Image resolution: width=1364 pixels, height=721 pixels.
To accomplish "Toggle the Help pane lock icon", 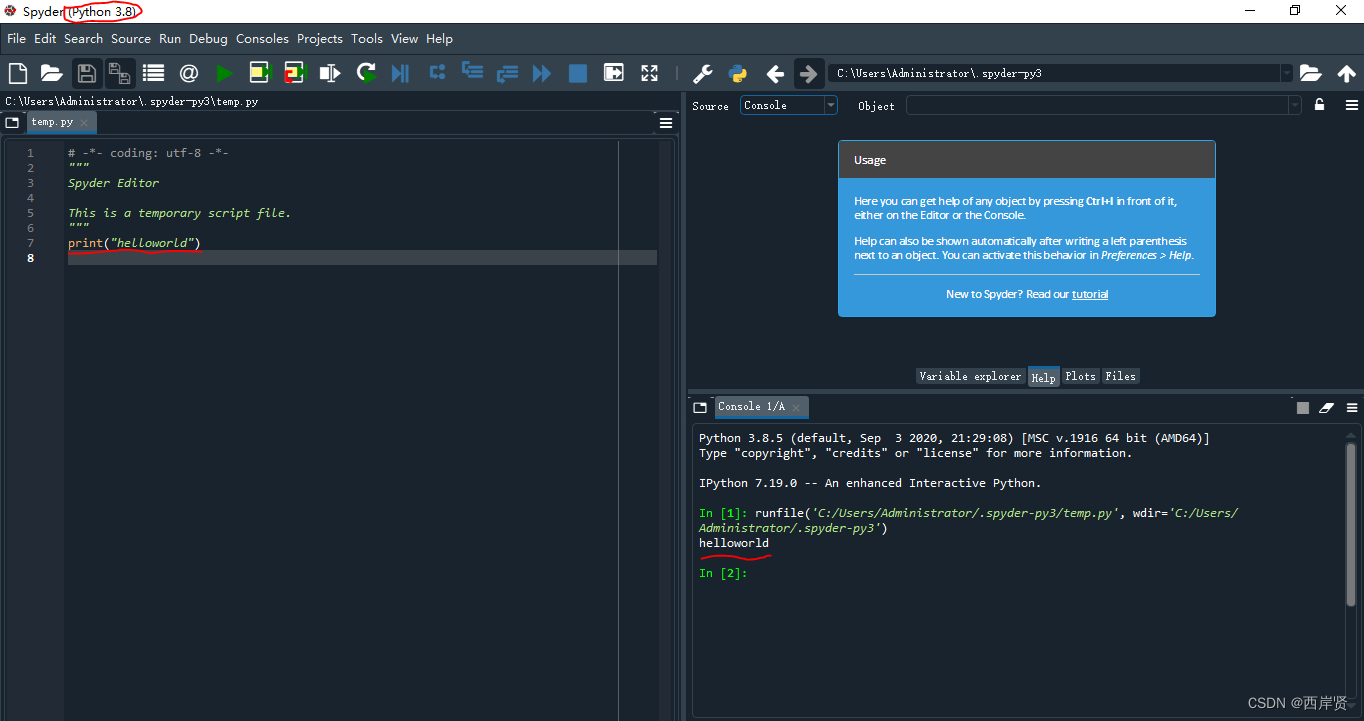I will [x=1320, y=105].
